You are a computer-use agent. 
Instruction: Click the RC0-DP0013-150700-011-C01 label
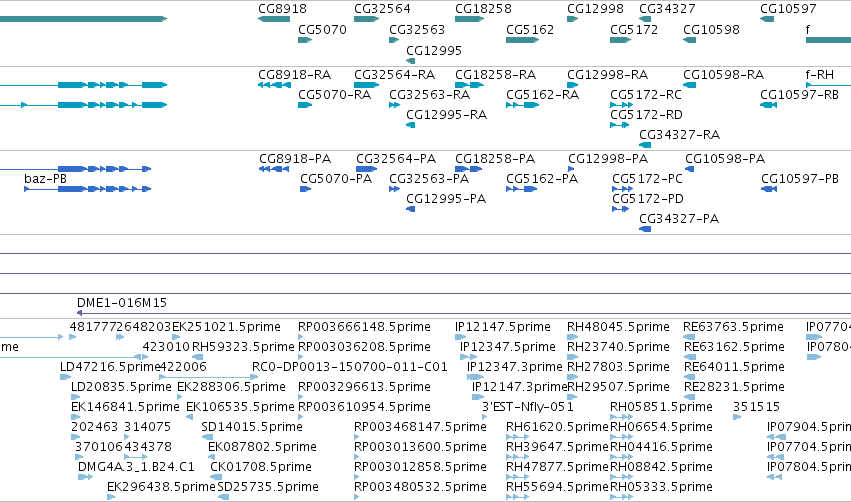[350, 366]
